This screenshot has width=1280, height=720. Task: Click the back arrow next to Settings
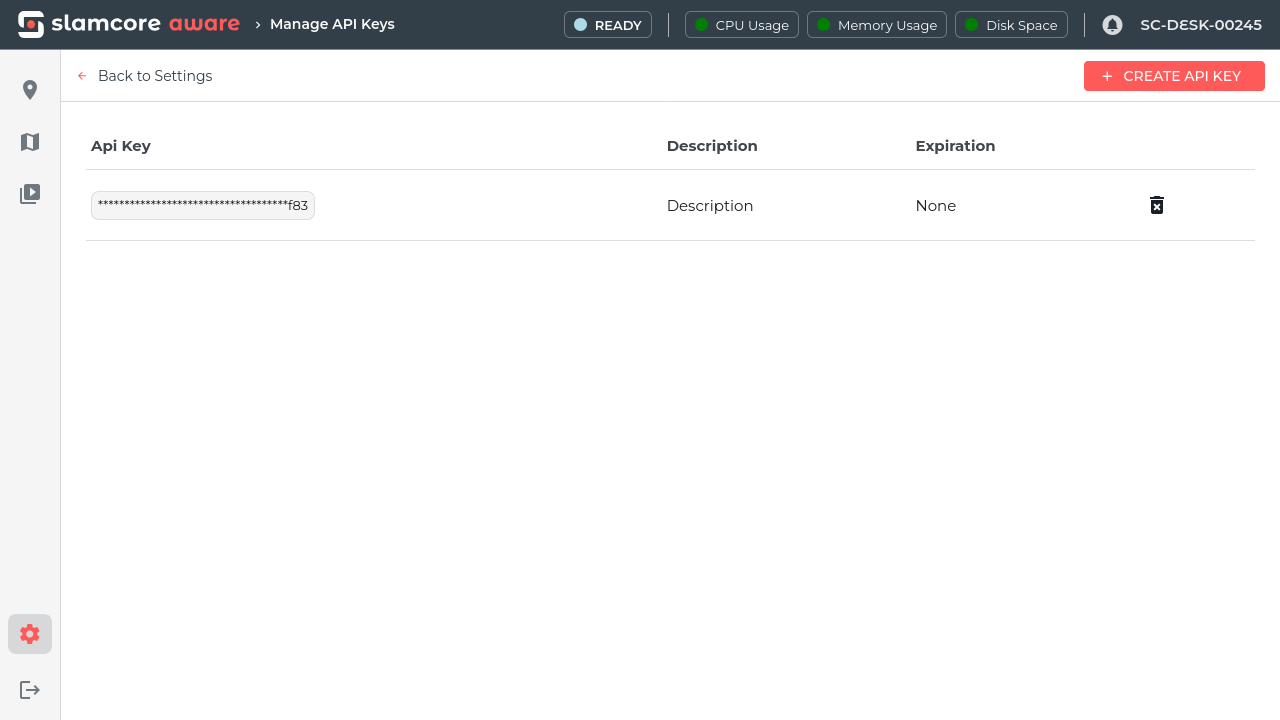click(x=82, y=76)
